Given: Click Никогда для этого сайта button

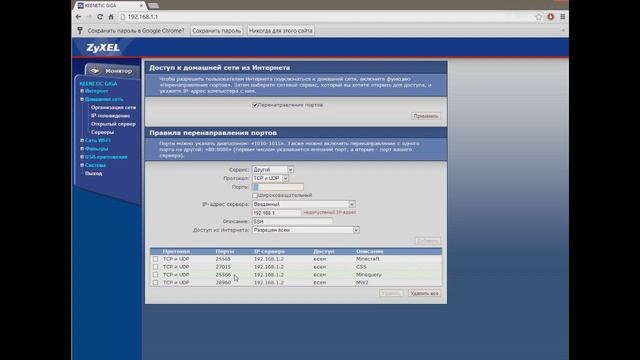Looking at the screenshot, I should point(280,31).
